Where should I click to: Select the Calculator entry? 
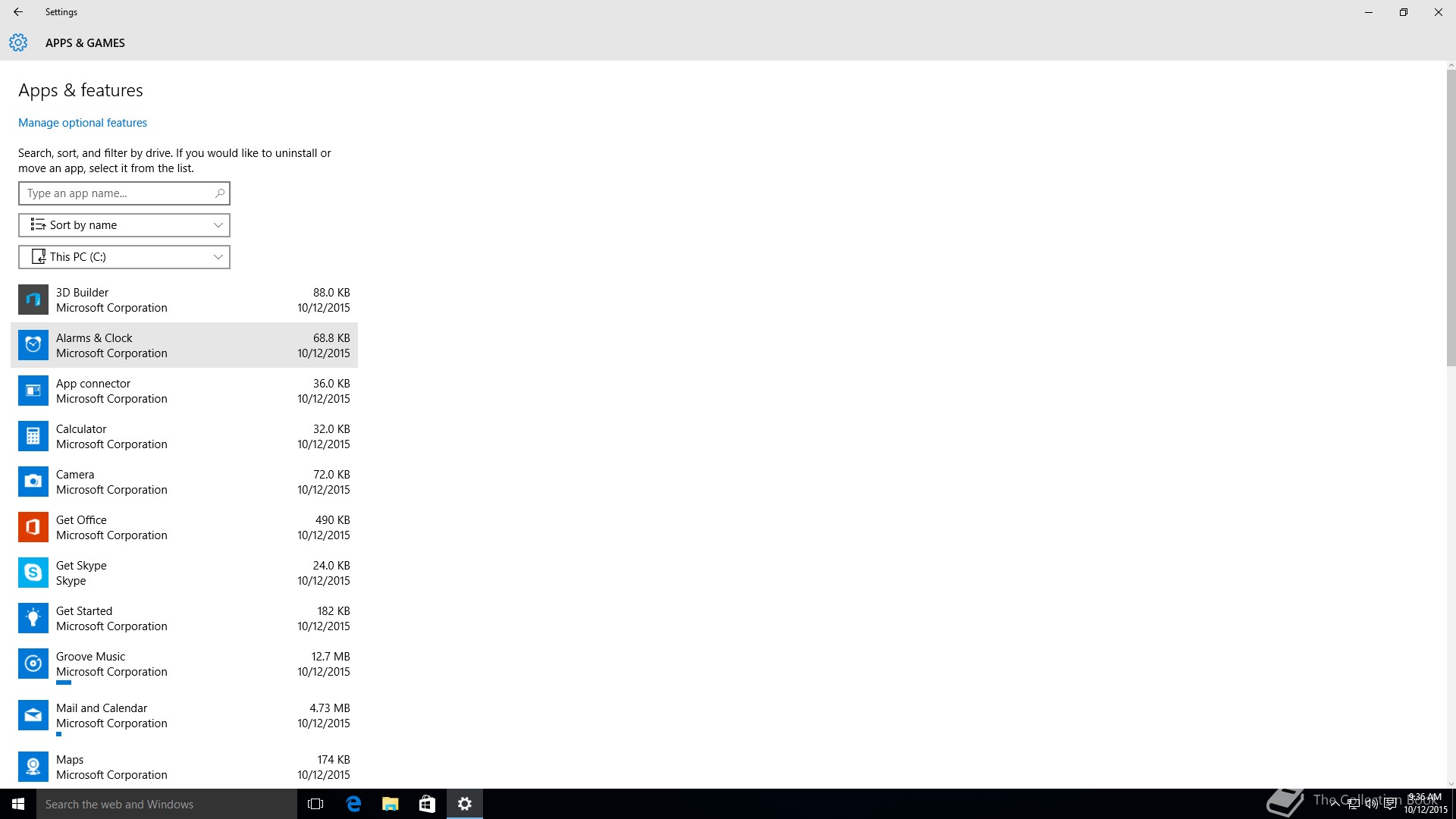pyautogui.click(x=184, y=436)
